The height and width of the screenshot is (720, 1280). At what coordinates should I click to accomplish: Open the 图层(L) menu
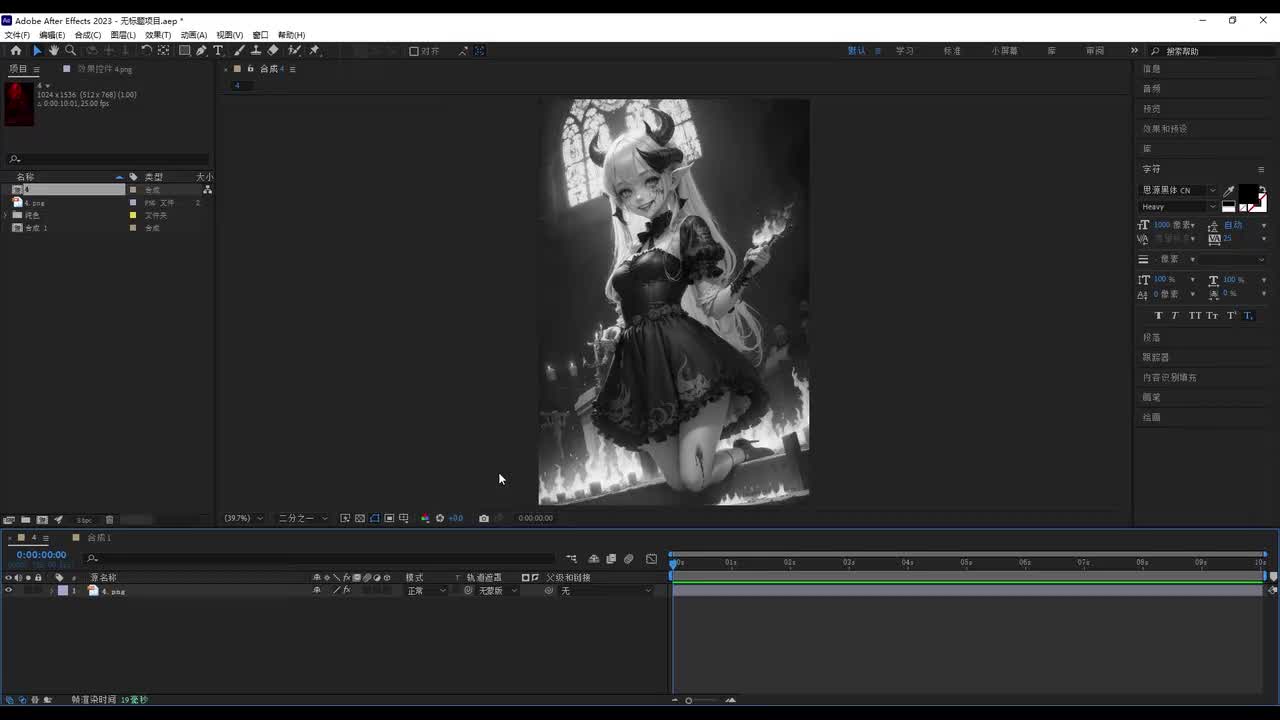tap(123, 35)
